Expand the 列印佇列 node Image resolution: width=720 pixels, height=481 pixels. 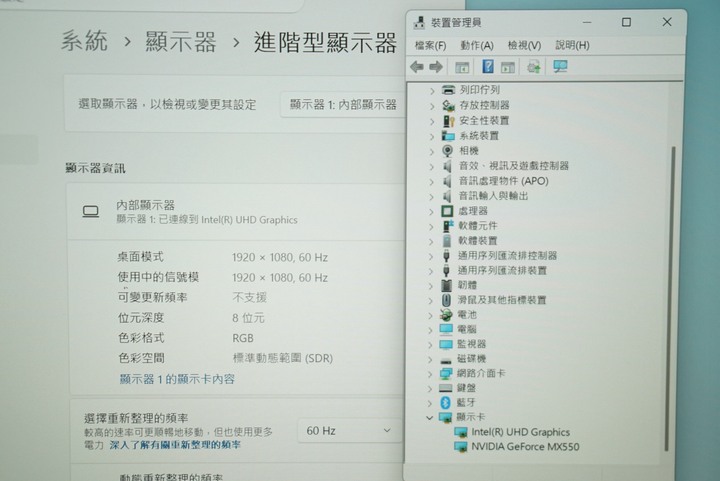(432, 91)
